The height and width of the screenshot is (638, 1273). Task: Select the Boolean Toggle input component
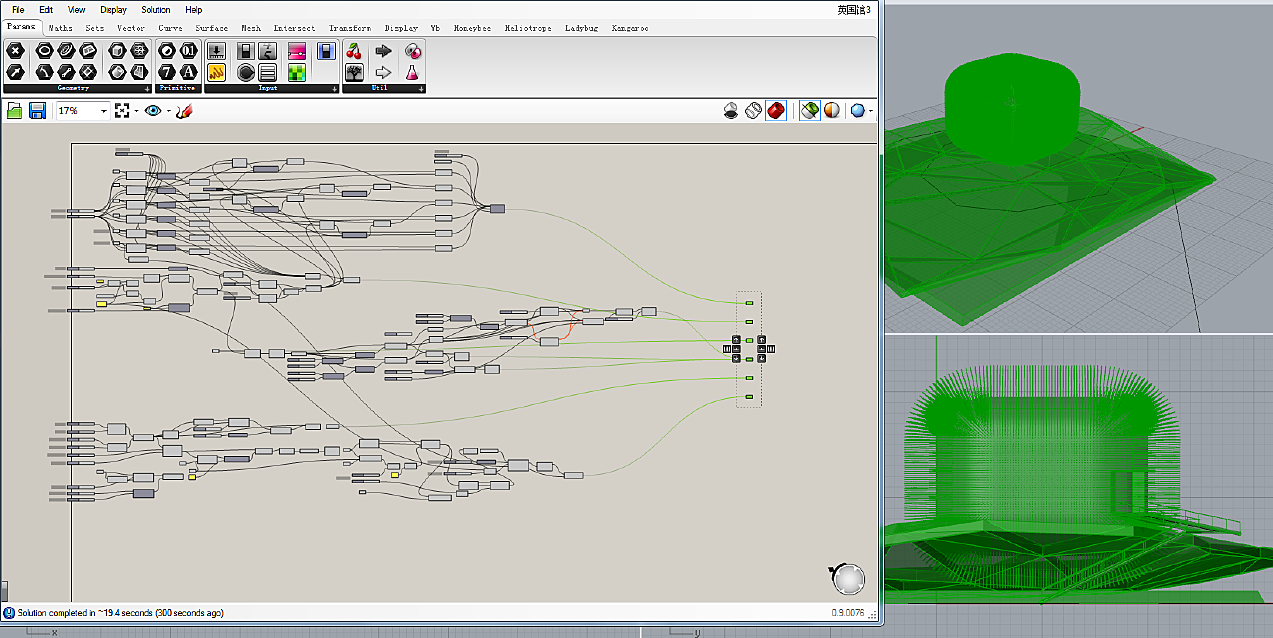(245, 51)
